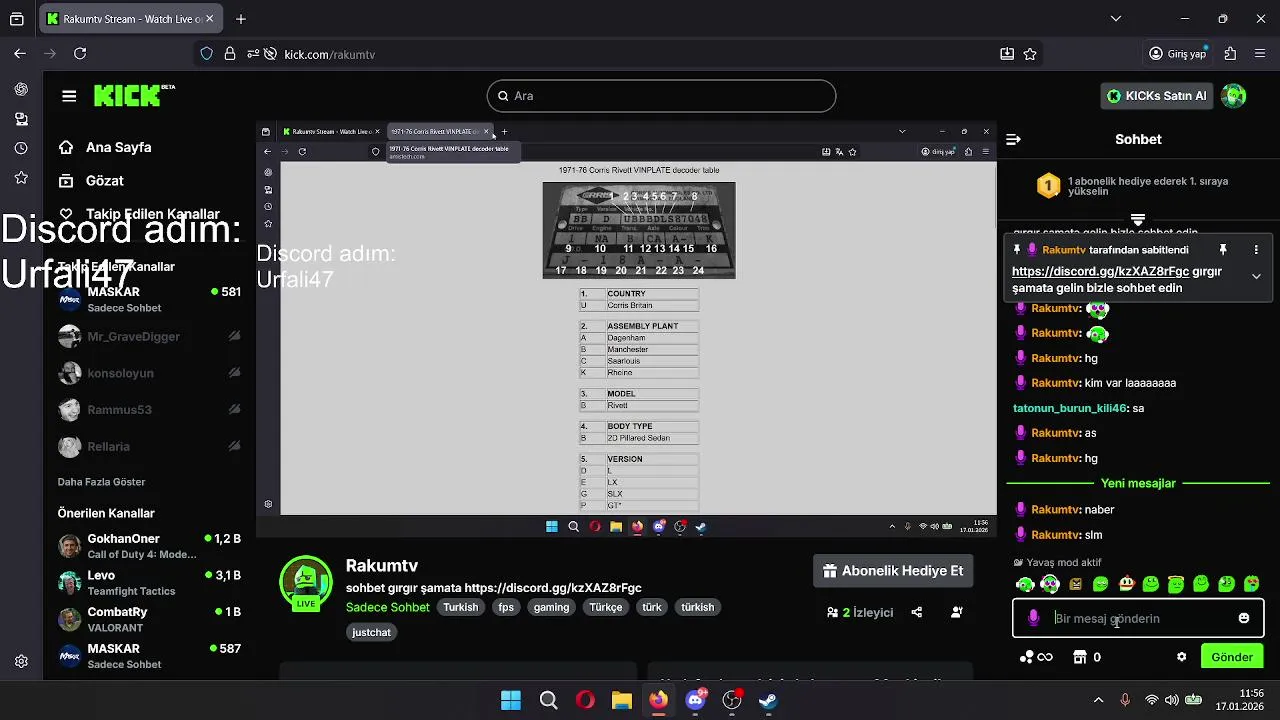Open Discord from the Windows taskbar

tap(695, 700)
